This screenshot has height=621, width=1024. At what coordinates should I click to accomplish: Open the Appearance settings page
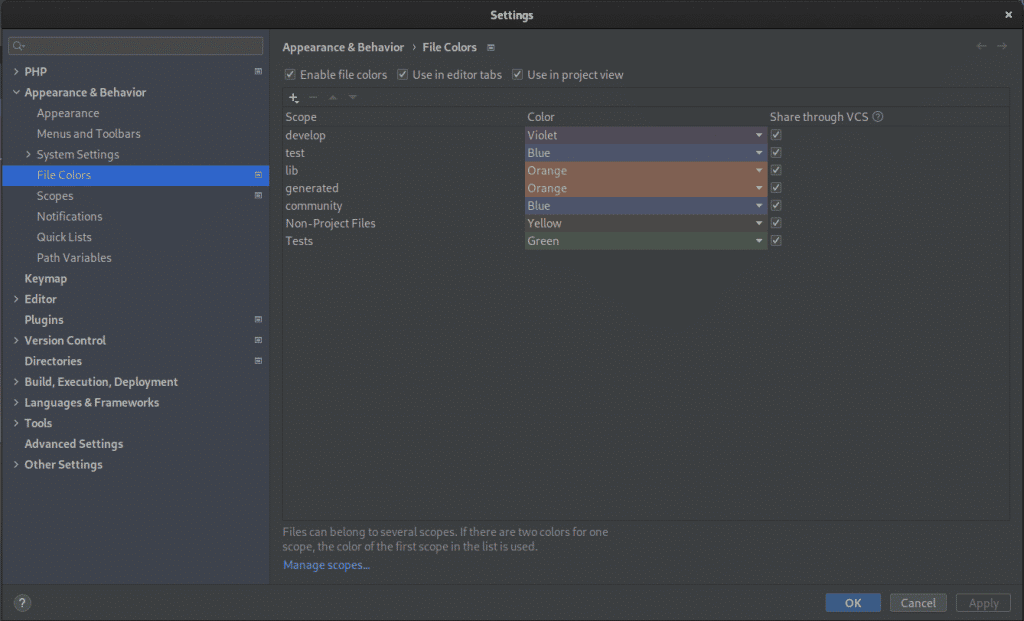coord(68,113)
